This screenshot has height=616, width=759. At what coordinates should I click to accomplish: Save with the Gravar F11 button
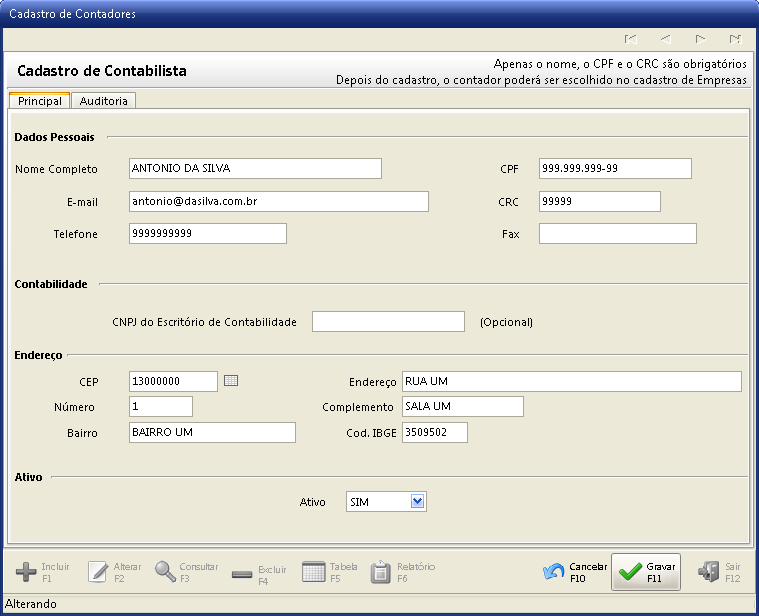[646, 572]
